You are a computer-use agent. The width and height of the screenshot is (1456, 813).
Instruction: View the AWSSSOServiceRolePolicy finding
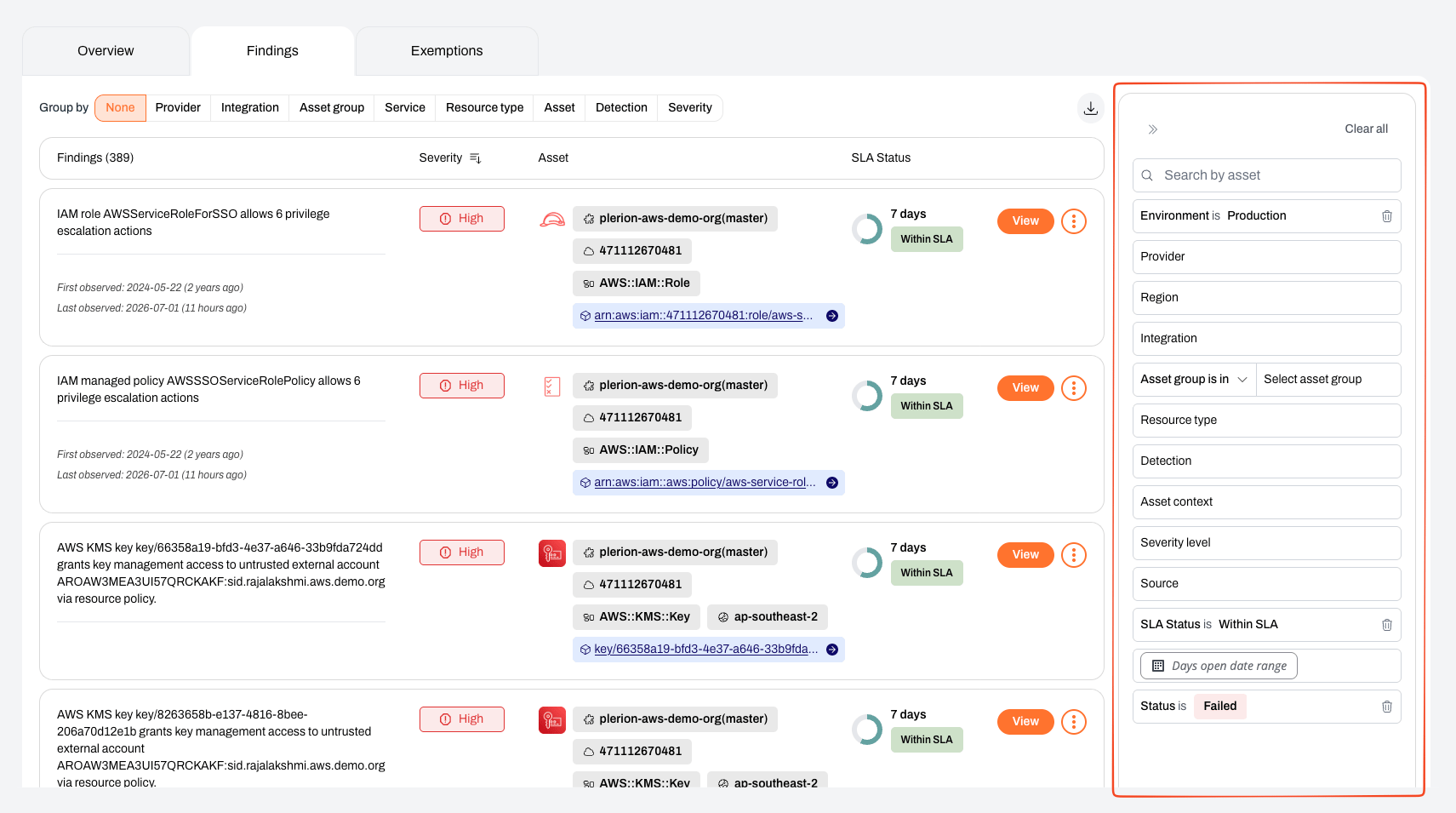pos(1025,388)
